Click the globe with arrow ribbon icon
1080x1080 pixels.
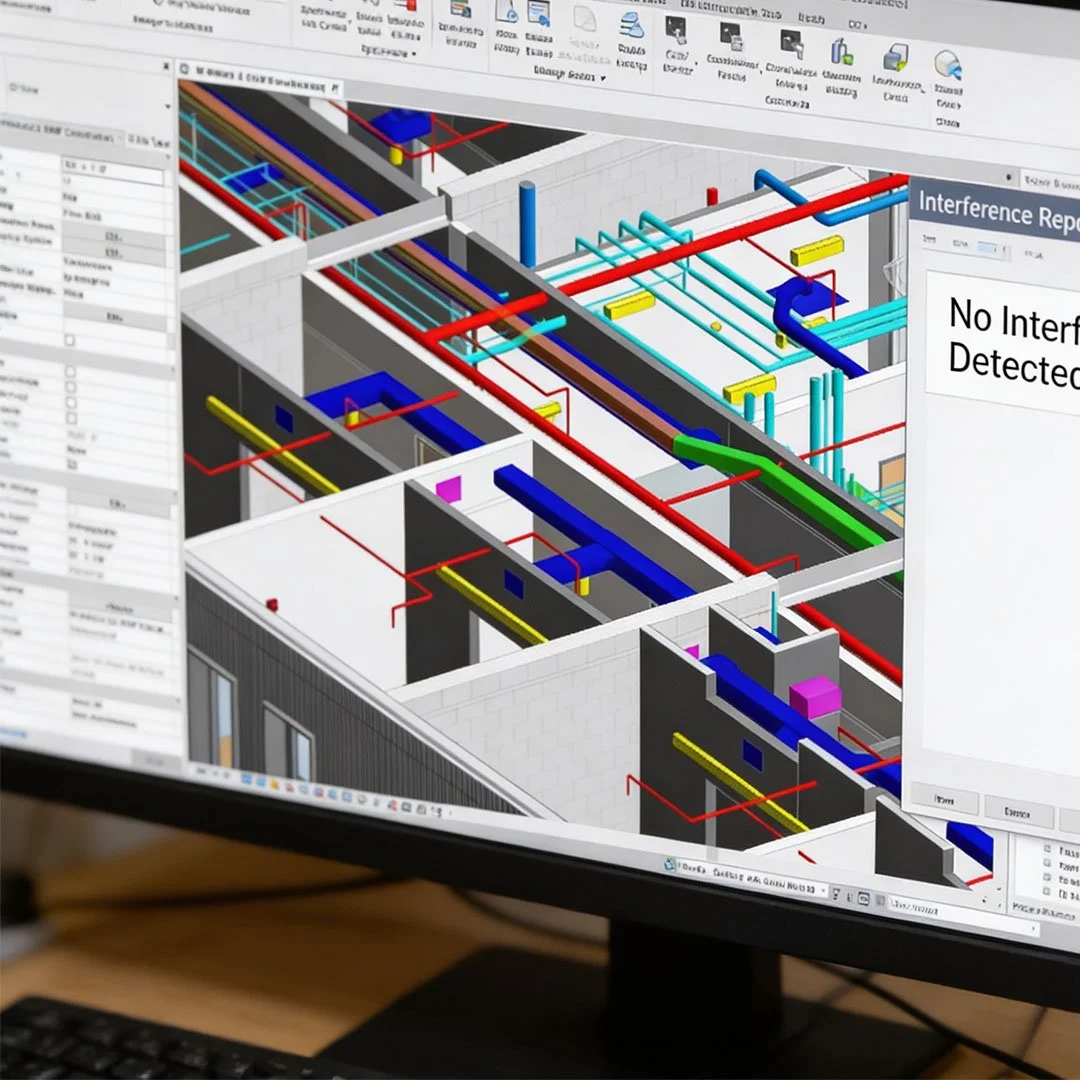click(948, 65)
